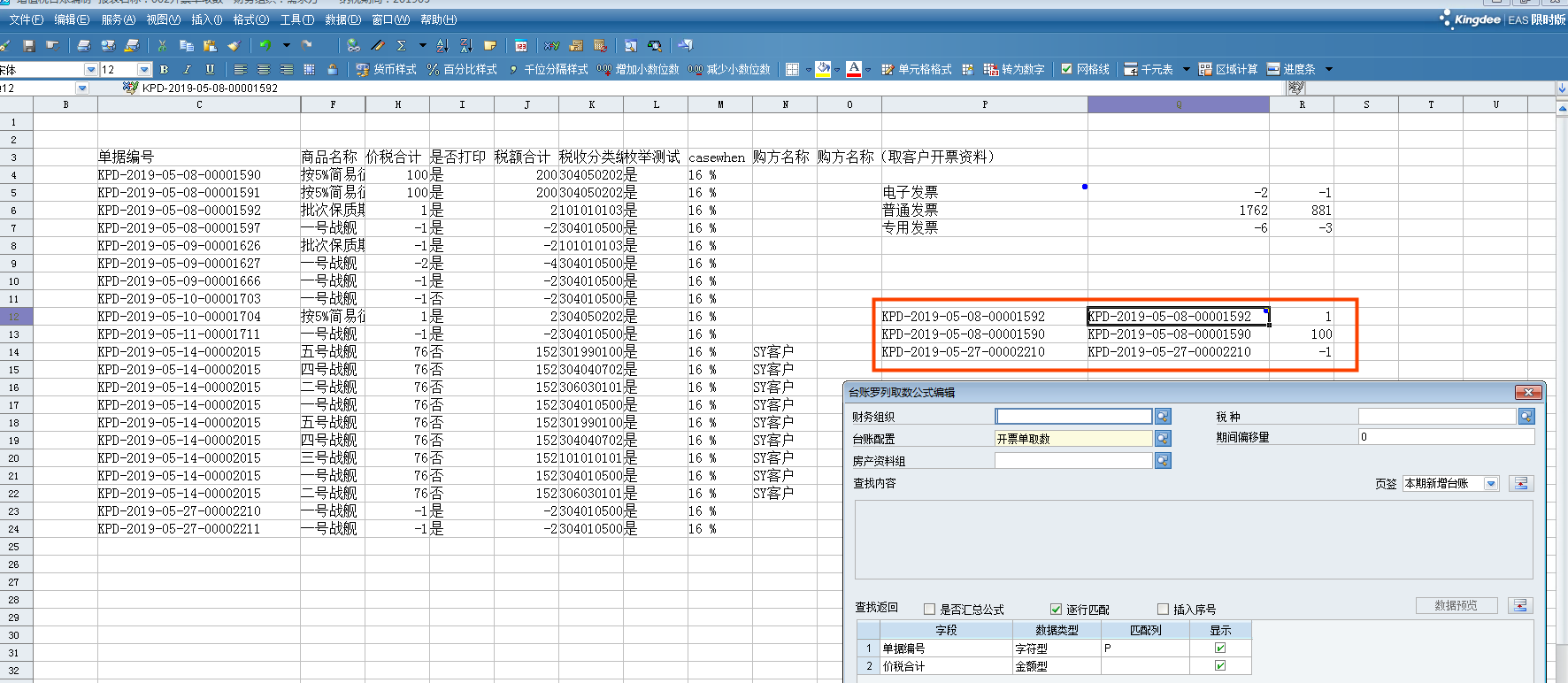Viewport: 1568px width, 683px height.
Task: Expand the Undo history dropdown arrow
Action: coord(286,45)
